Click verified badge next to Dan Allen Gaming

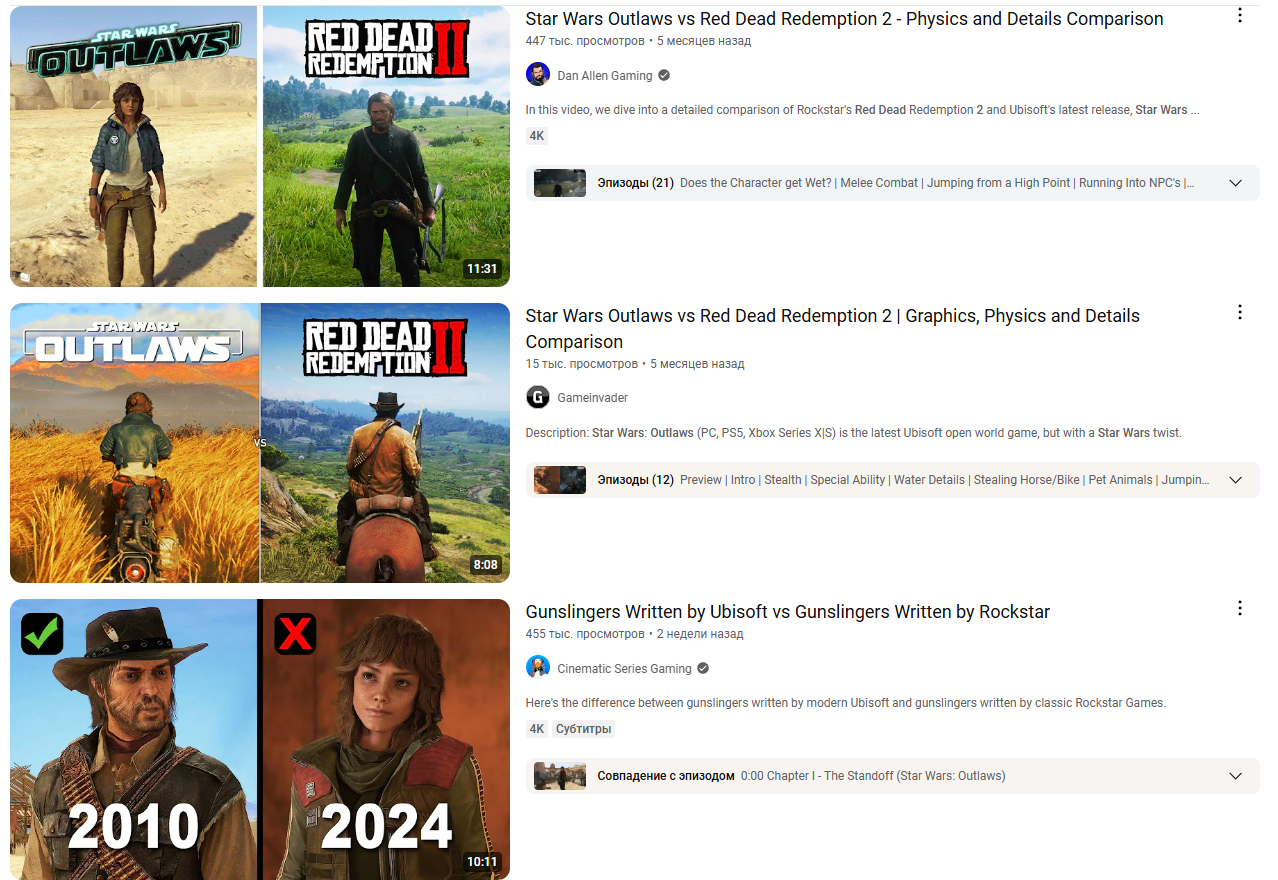tap(664, 75)
